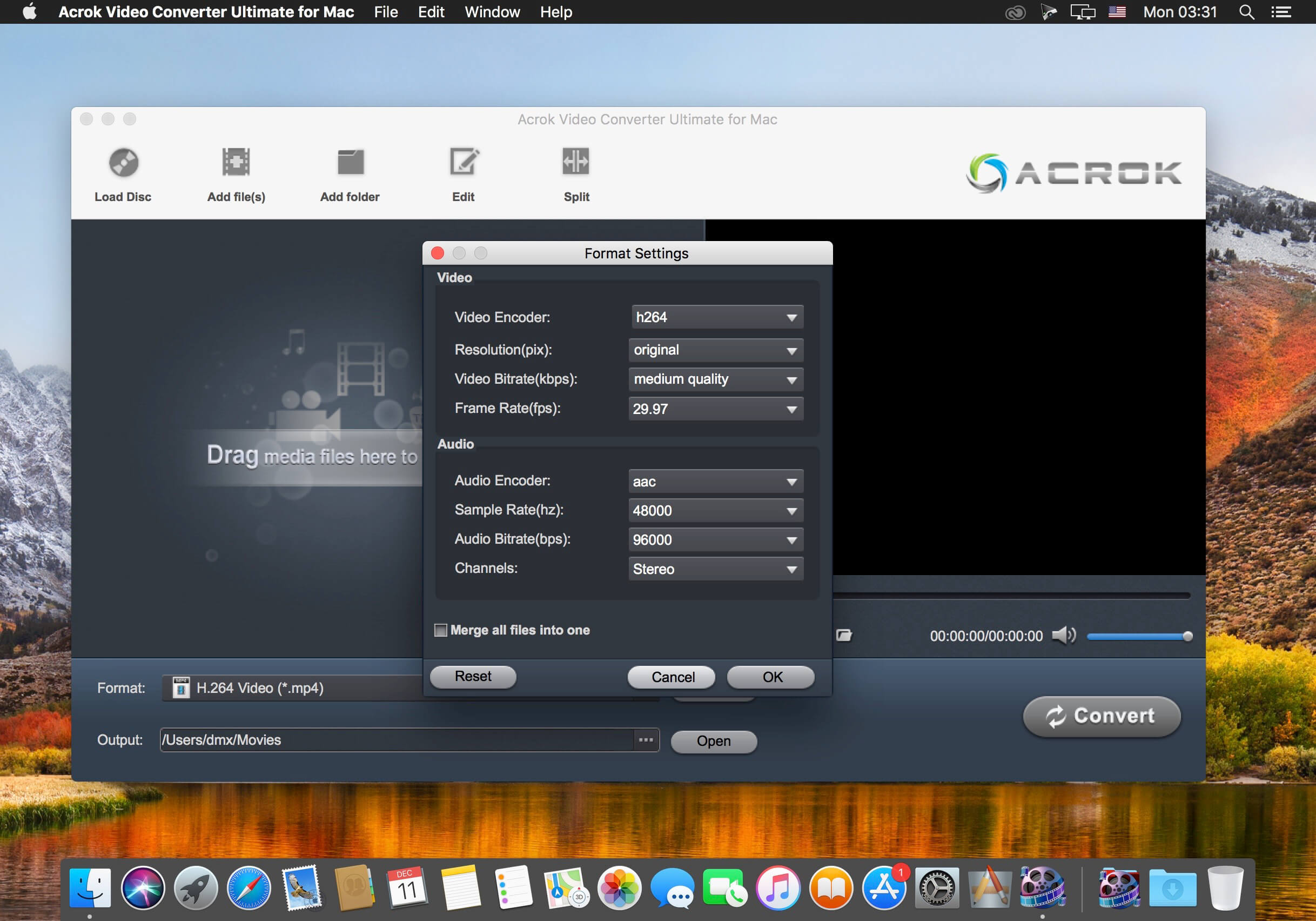Select the Audio Encoder dropdown

click(x=713, y=482)
